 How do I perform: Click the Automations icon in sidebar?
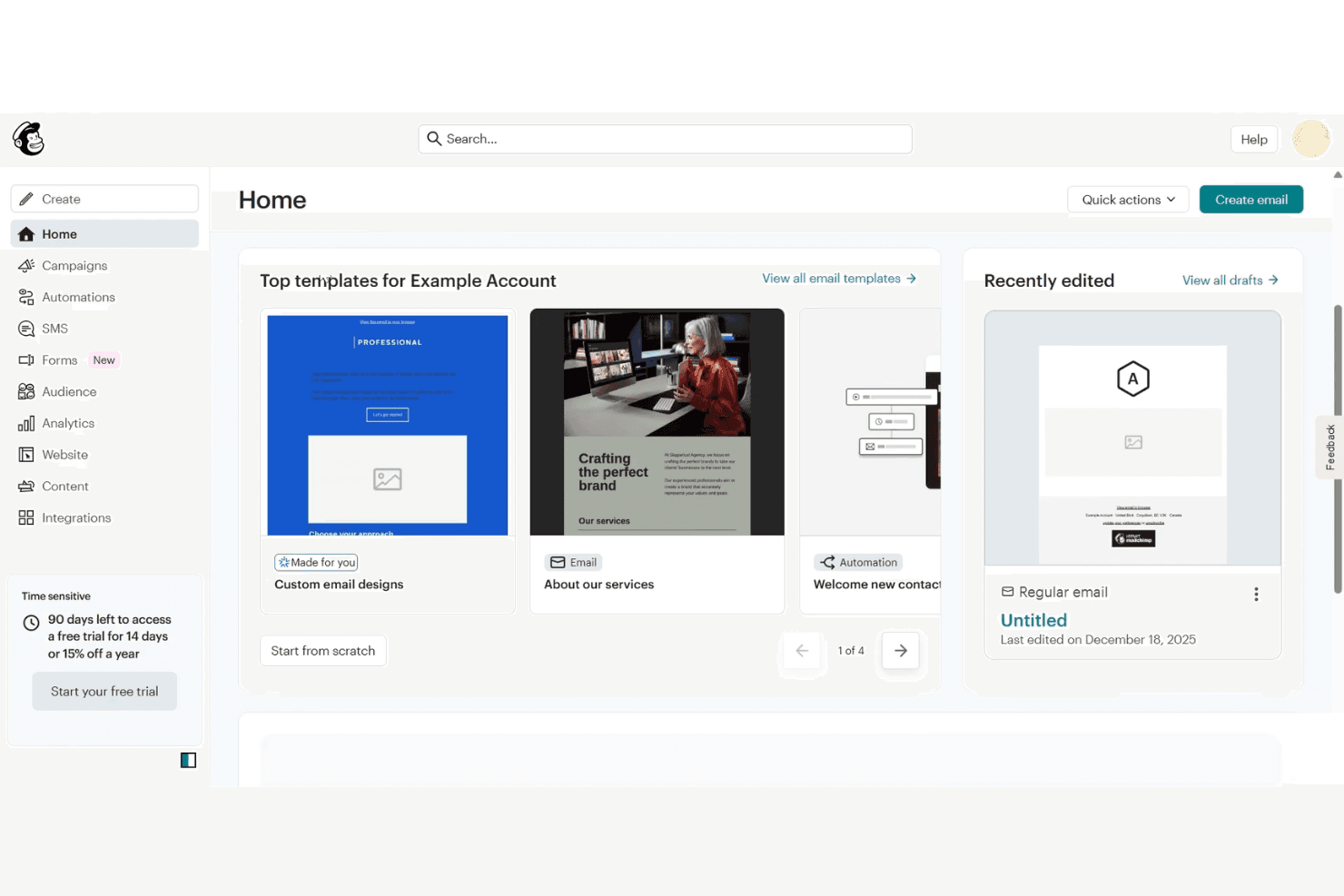(26, 297)
